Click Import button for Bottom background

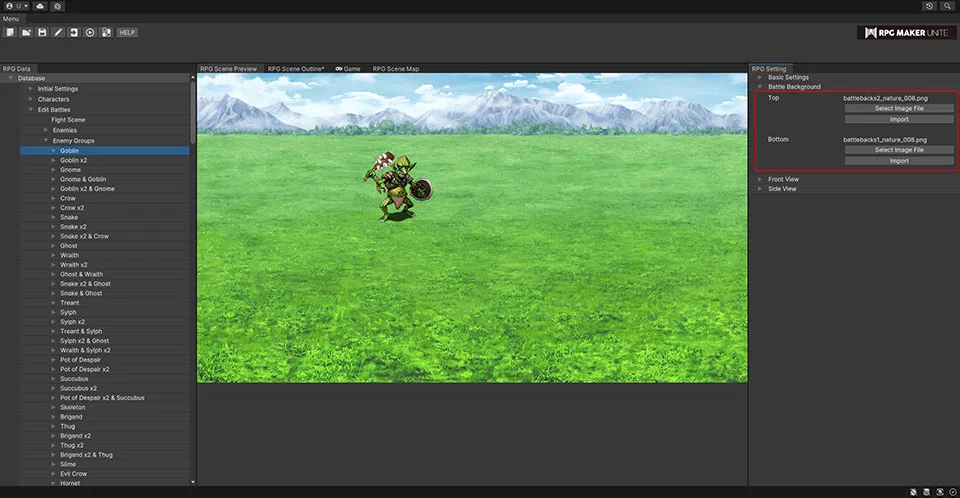899,160
